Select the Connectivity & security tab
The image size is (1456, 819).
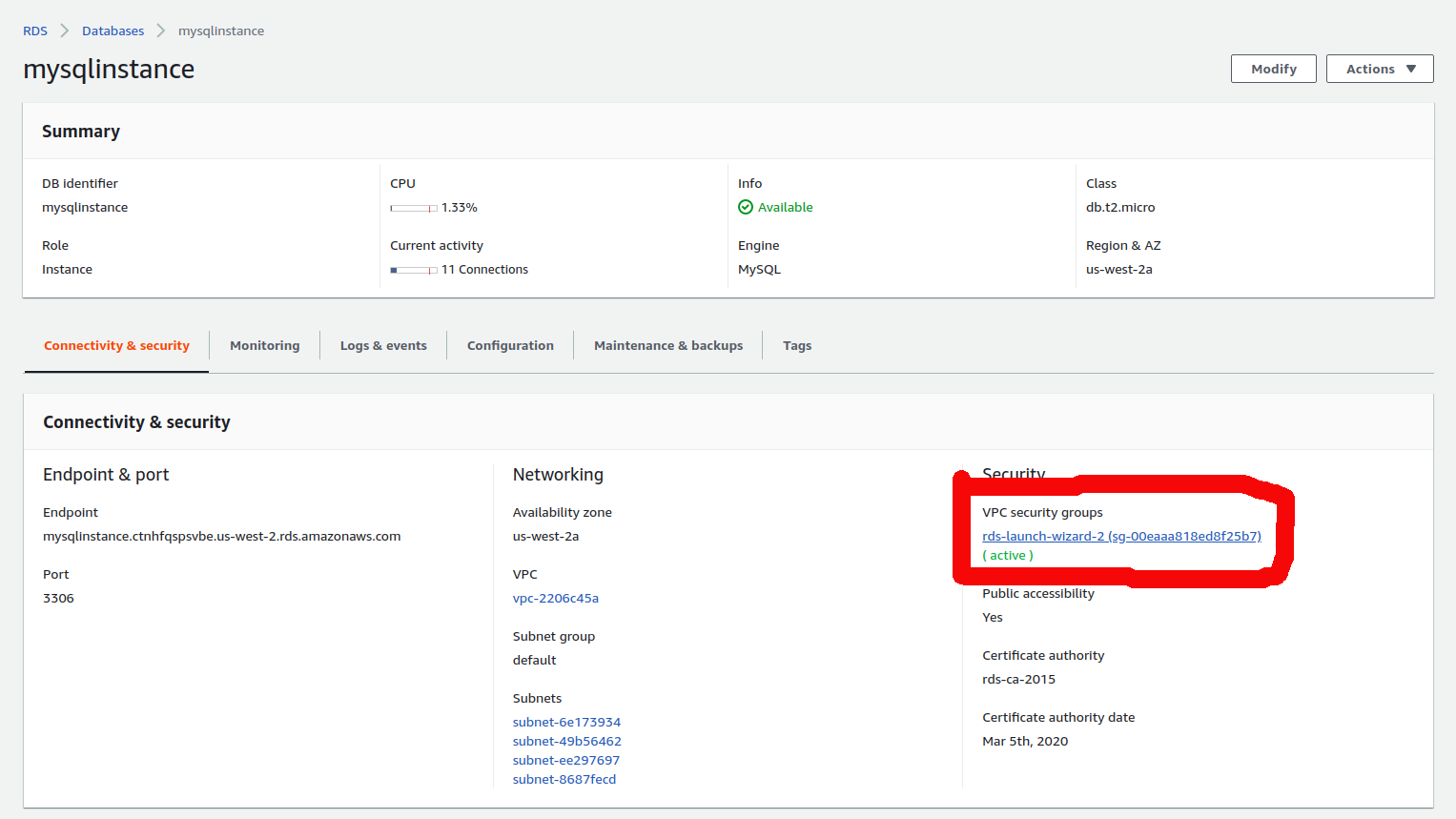[116, 345]
